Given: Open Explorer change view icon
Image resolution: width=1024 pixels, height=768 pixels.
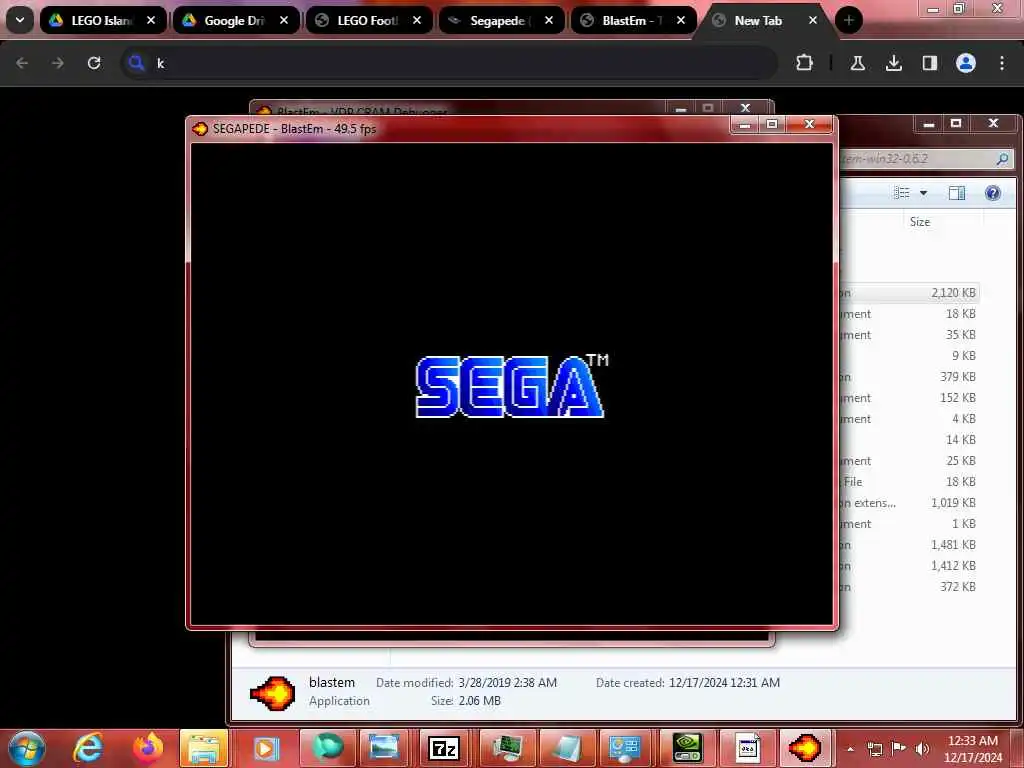Looking at the screenshot, I should 902,193.
